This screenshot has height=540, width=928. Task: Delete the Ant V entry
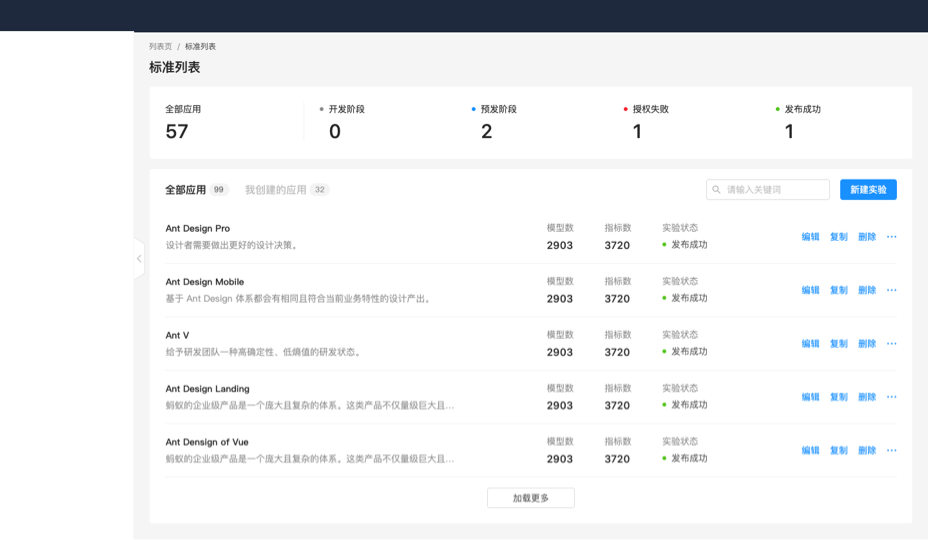pyautogui.click(x=867, y=343)
